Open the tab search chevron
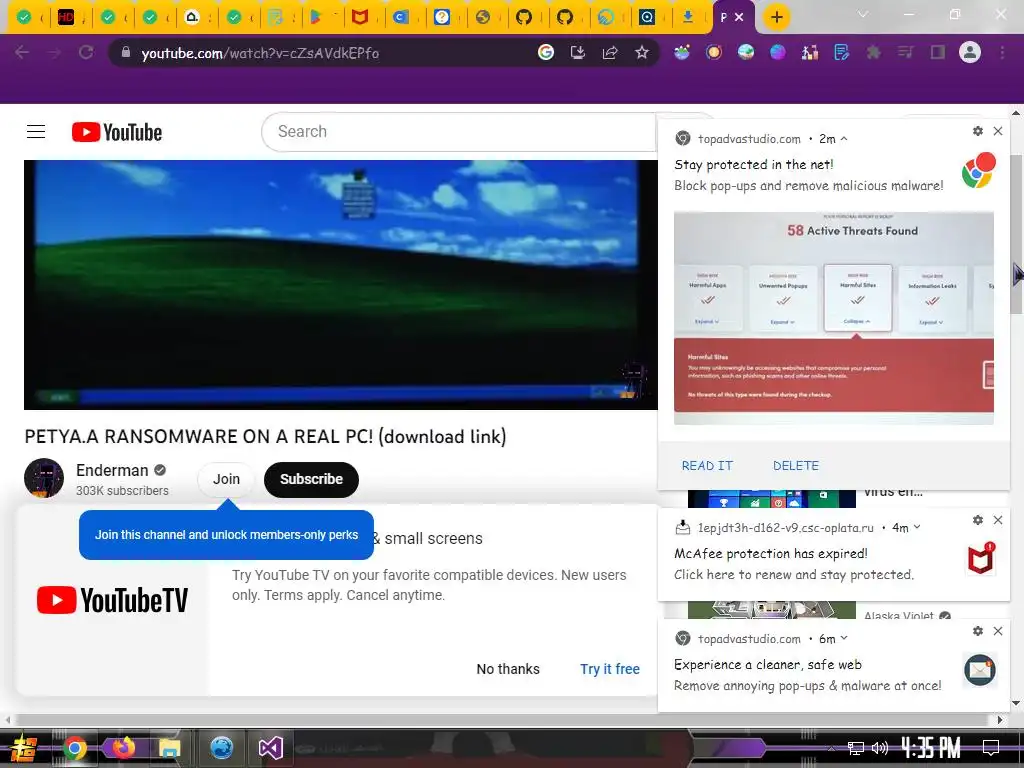1024x768 pixels. tap(863, 14)
